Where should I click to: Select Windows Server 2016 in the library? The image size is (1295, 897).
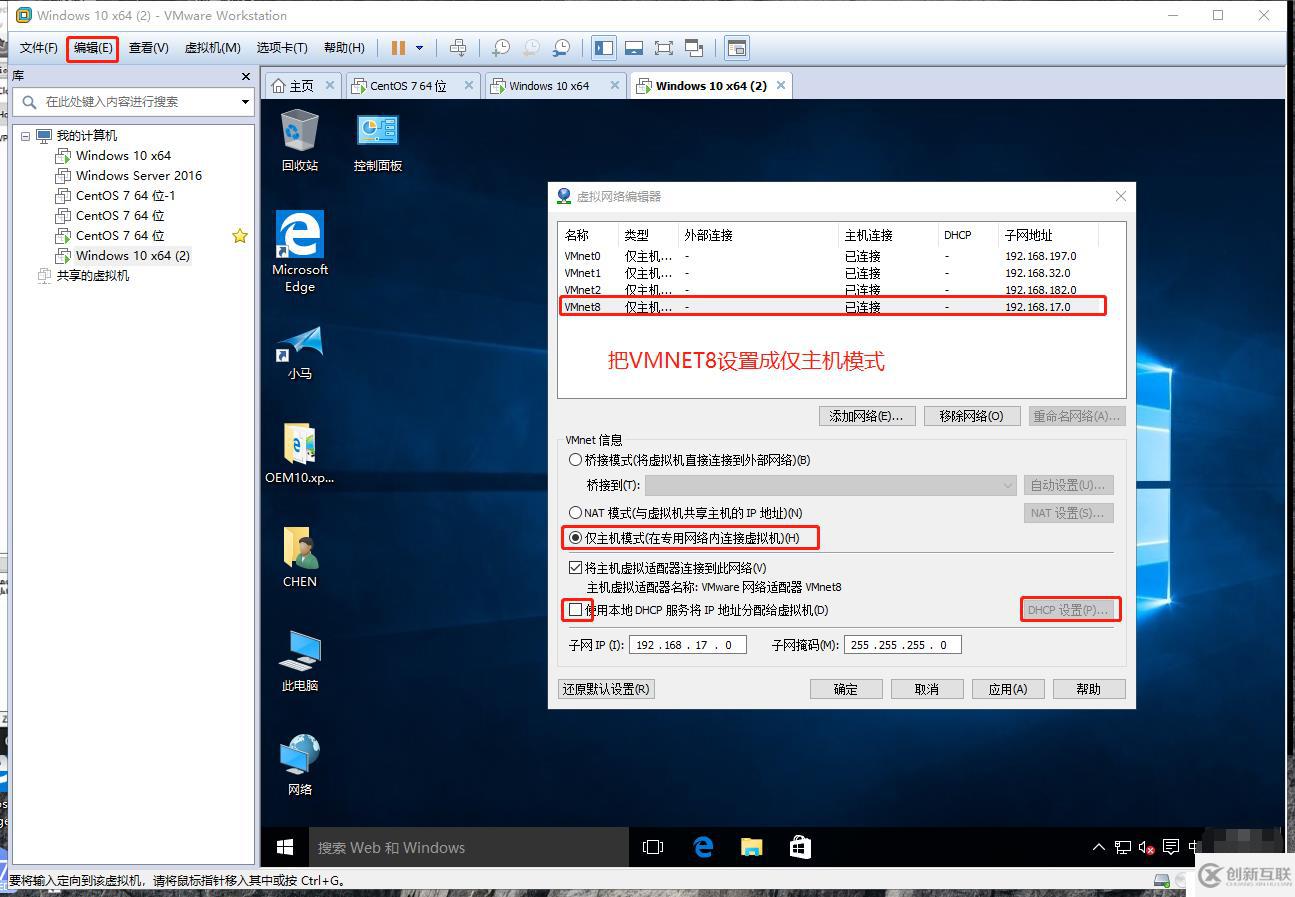pyautogui.click(x=128, y=176)
